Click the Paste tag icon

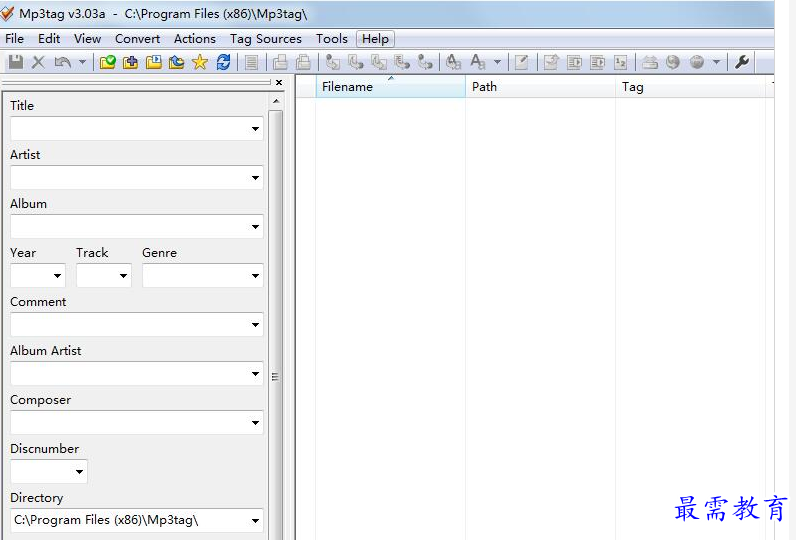point(304,62)
